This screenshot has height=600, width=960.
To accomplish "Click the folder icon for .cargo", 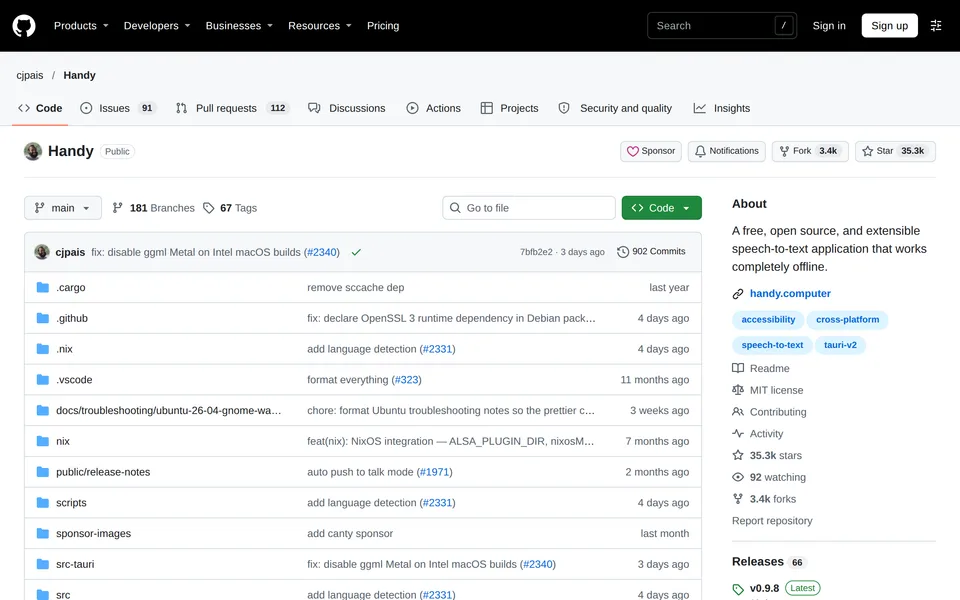I will [42, 287].
